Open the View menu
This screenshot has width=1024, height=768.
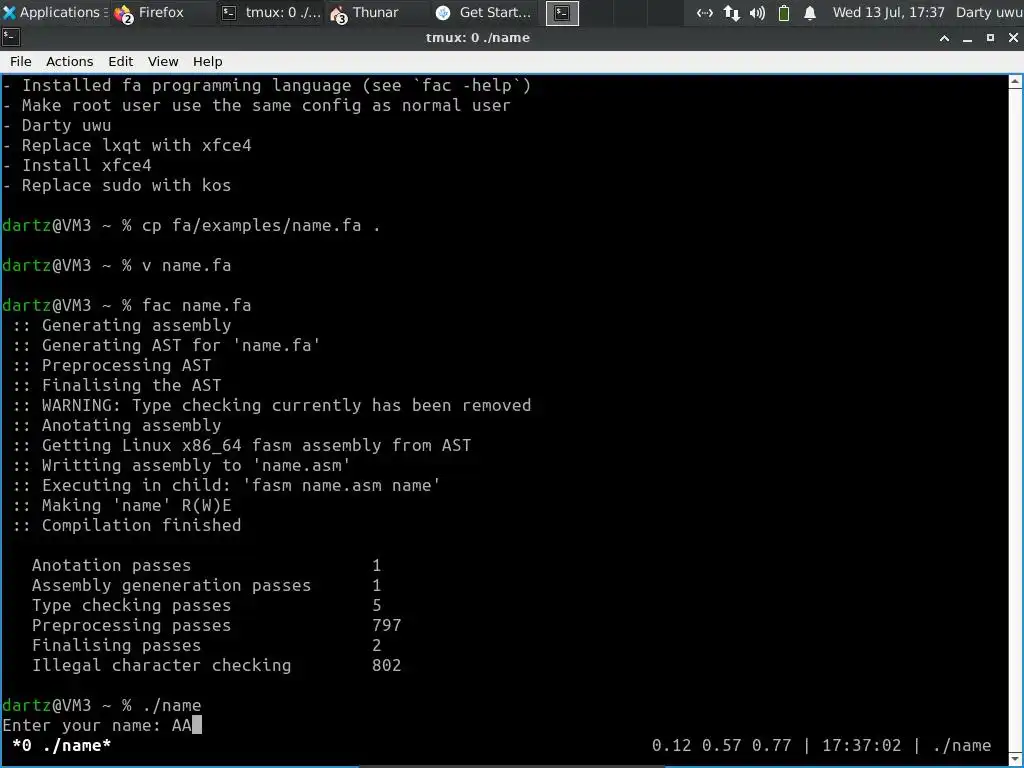[163, 61]
